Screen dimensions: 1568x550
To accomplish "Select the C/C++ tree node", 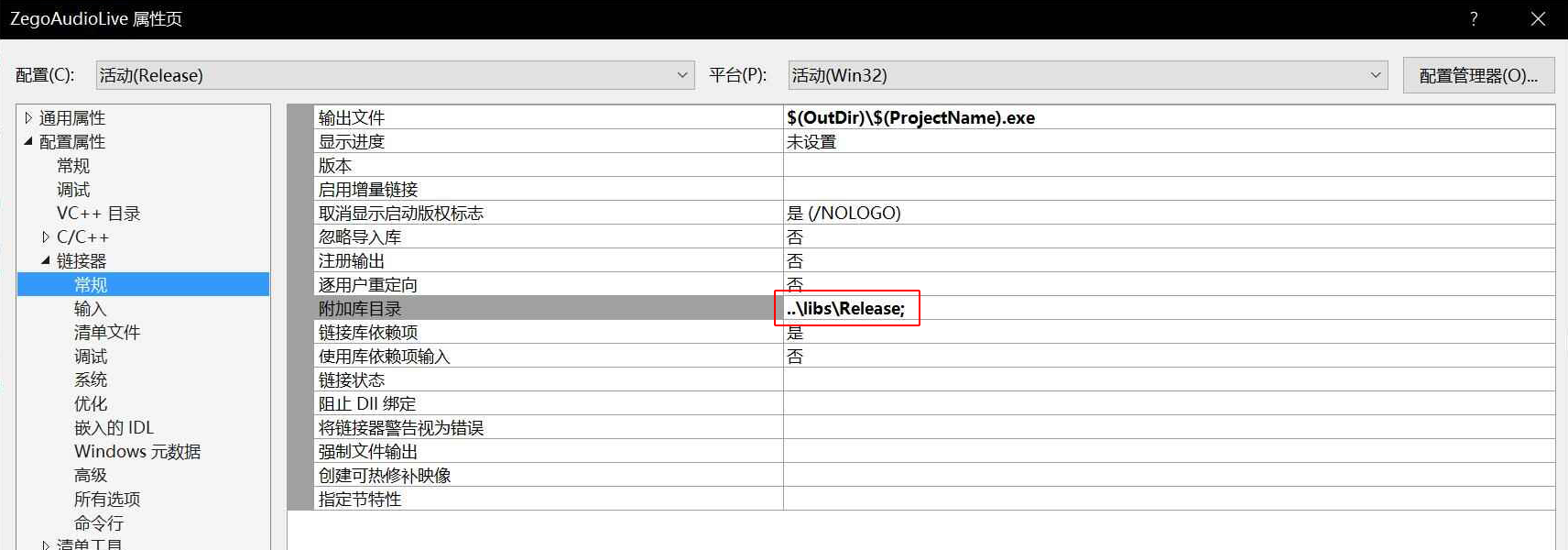I will point(82,237).
